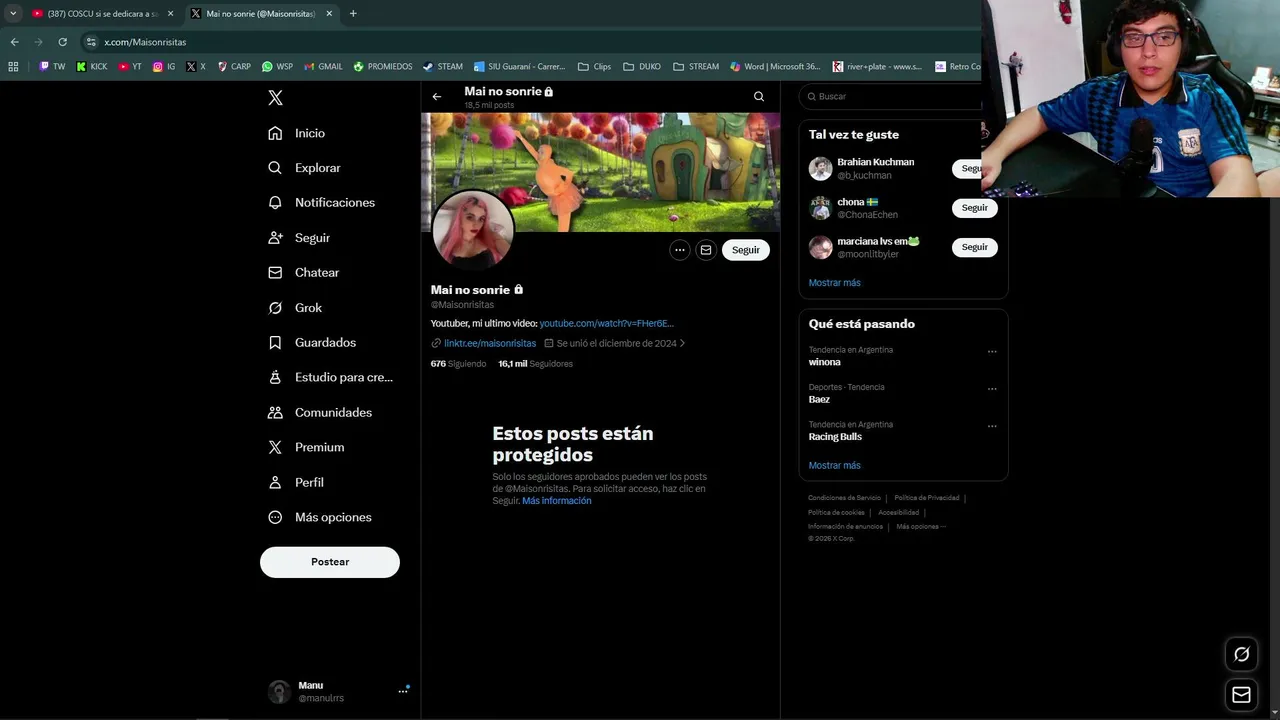Screen dimensions: 1280x720
Task: Click Más información link
Action: pos(557,501)
